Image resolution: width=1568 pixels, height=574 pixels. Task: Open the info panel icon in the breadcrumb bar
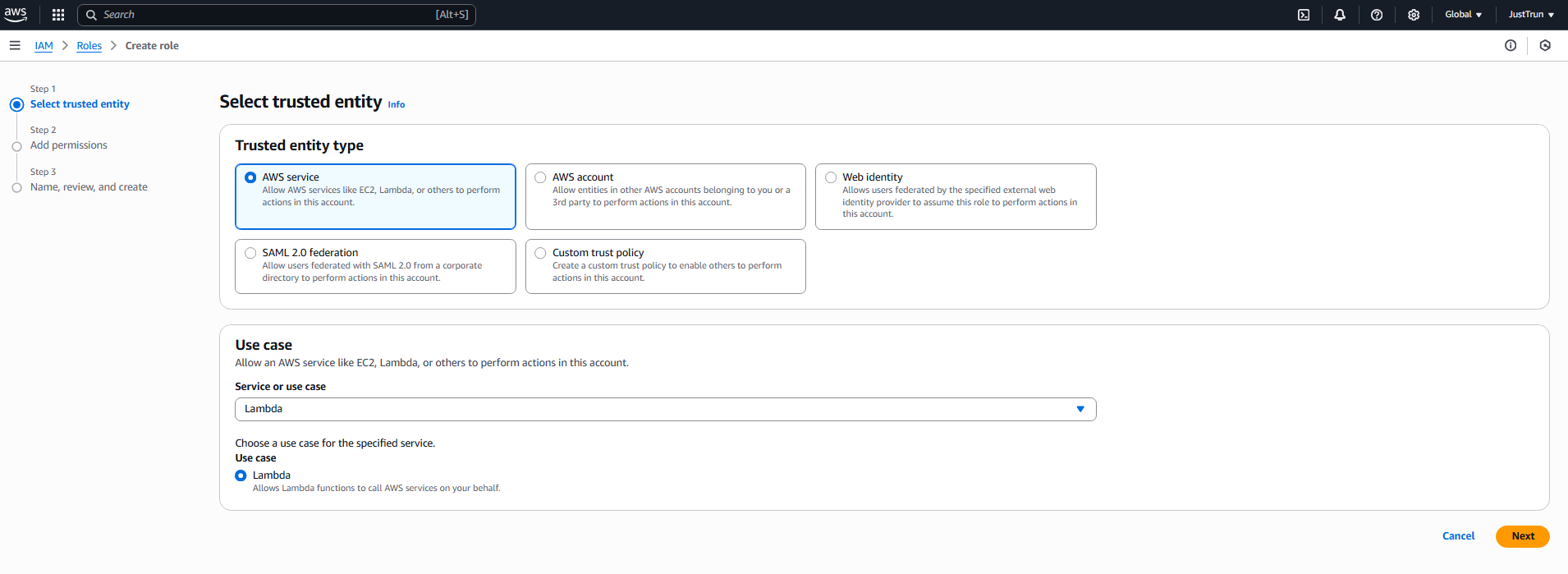tap(1511, 46)
